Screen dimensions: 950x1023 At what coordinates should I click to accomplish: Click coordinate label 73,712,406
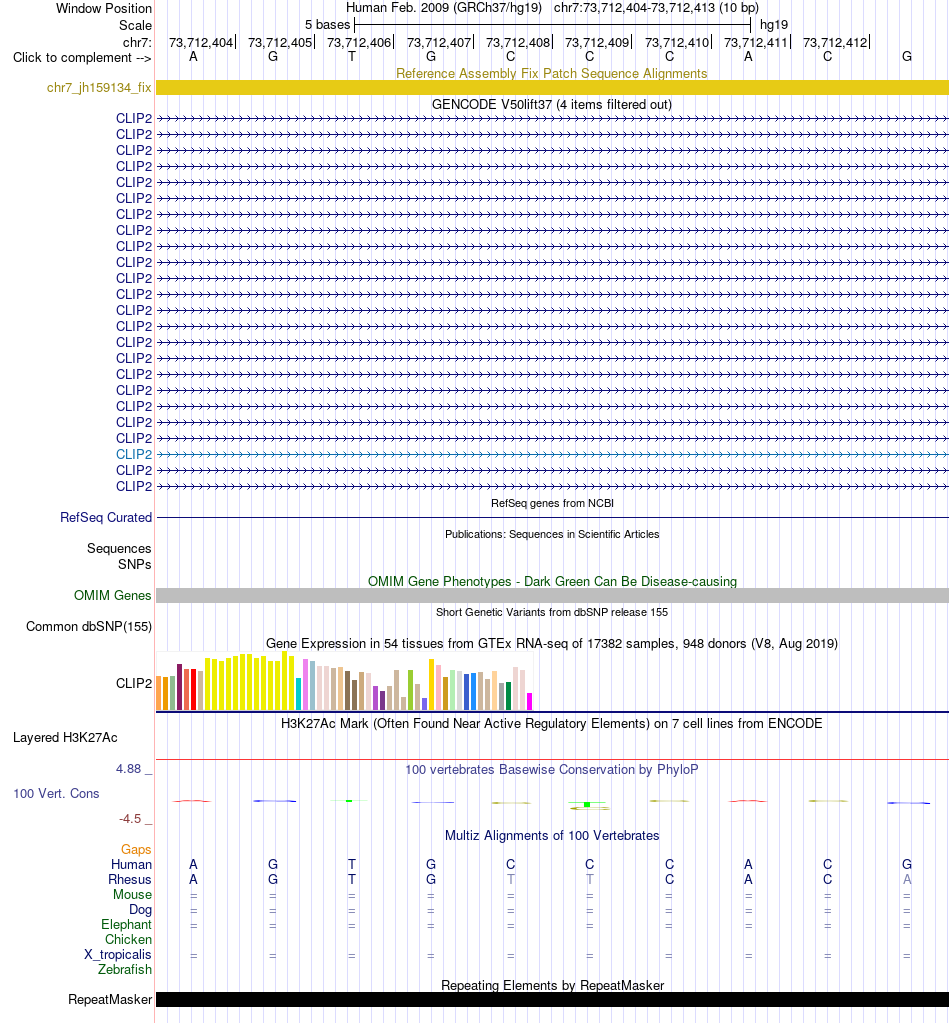tap(359, 42)
